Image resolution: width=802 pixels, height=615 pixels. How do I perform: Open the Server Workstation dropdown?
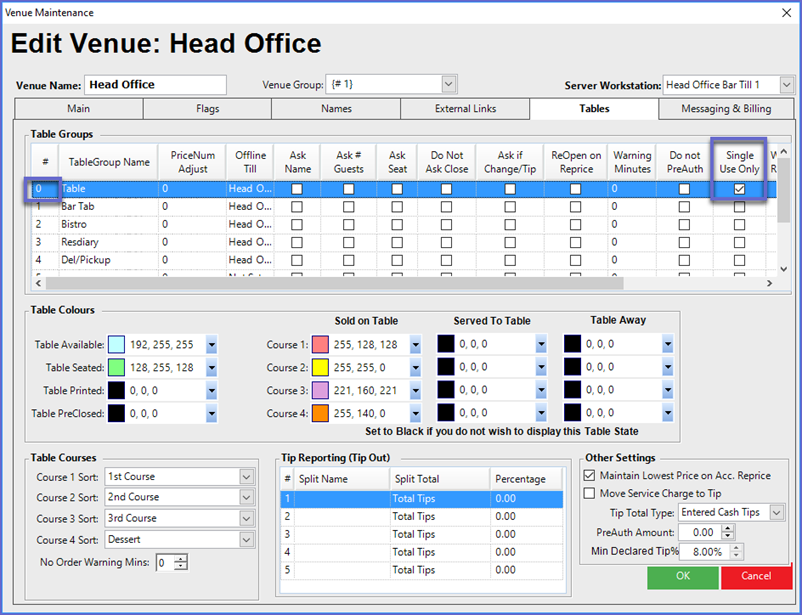point(787,85)
